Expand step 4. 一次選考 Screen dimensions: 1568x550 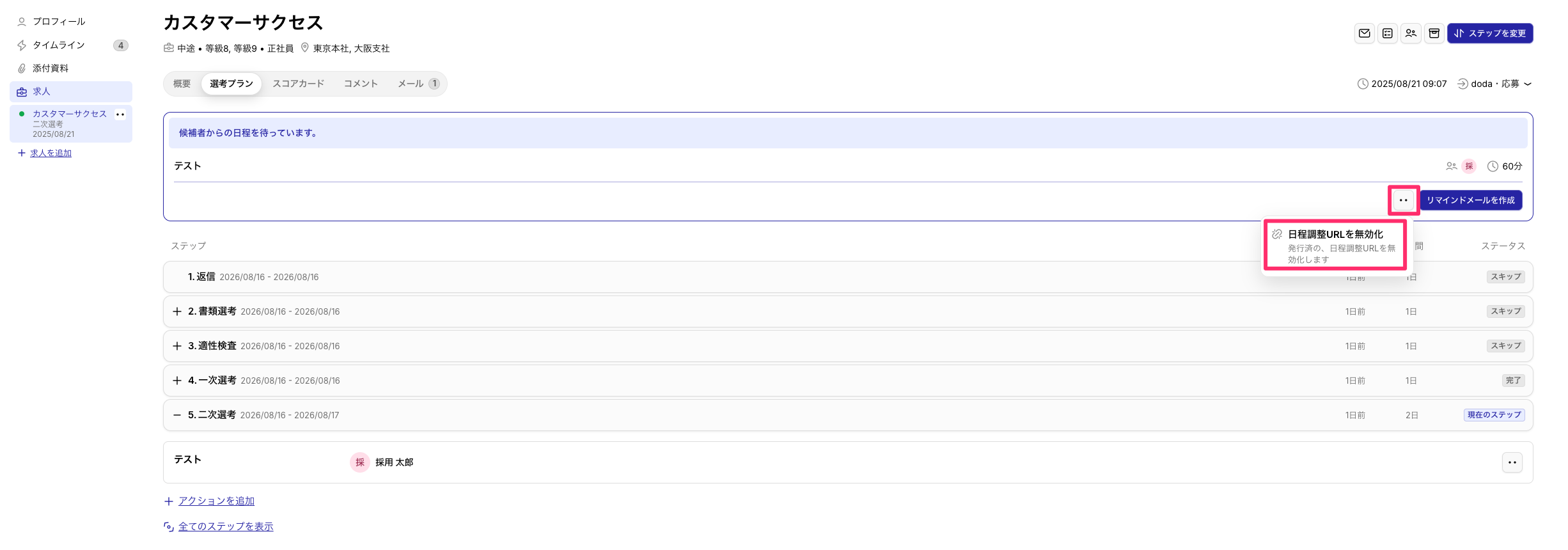coord(177,381)
